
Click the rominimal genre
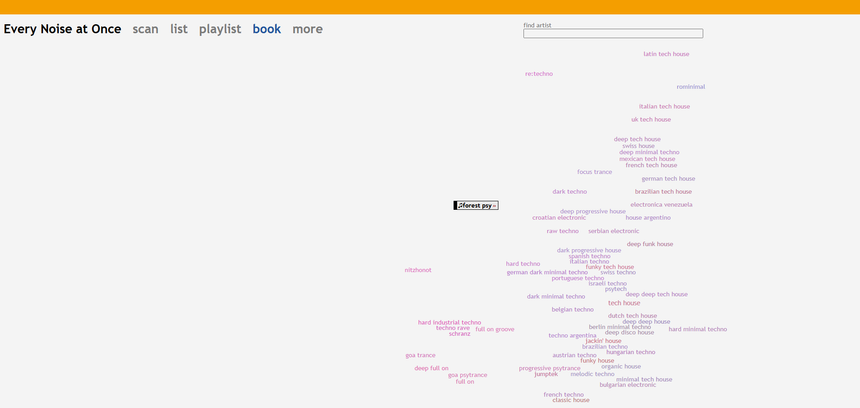tap(690, 87)
